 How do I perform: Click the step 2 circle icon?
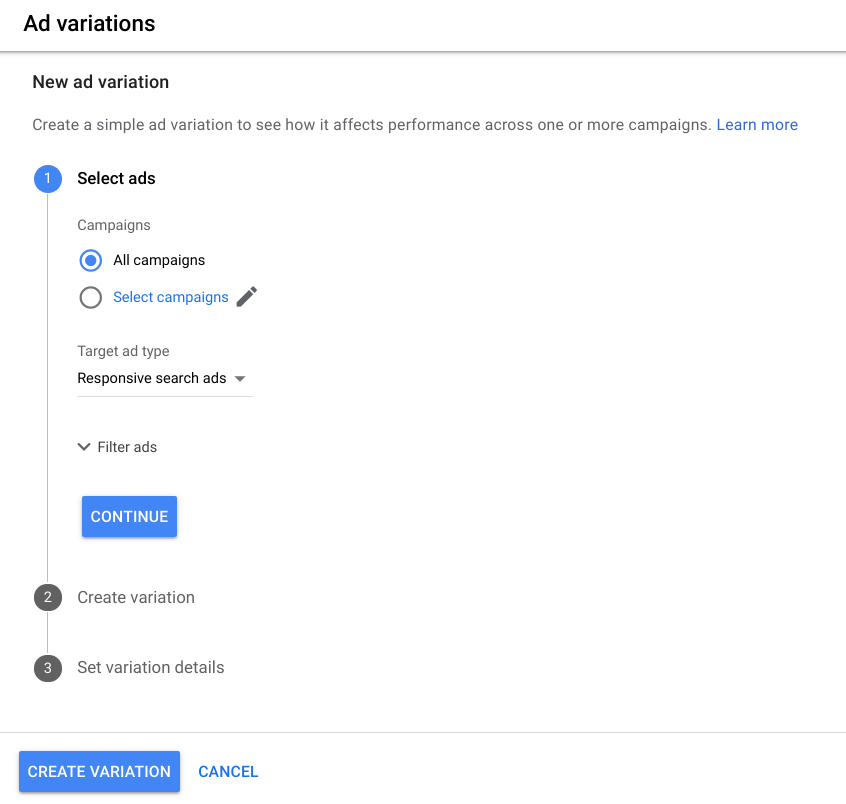point(47,598)
